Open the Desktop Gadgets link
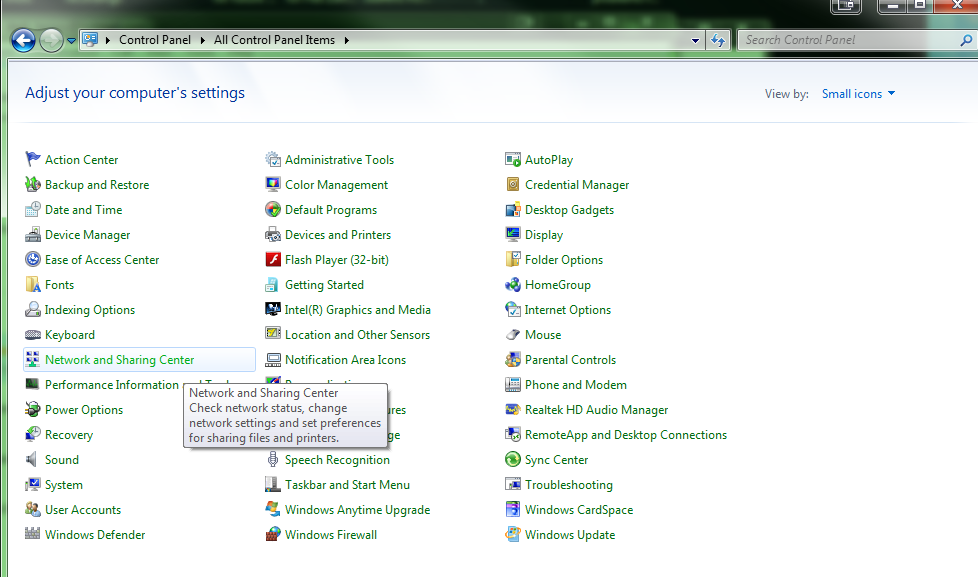 (569, 210)
